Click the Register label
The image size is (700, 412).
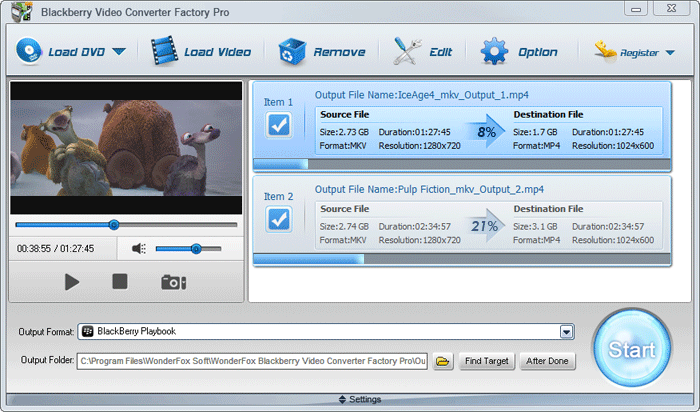point(639,53)
